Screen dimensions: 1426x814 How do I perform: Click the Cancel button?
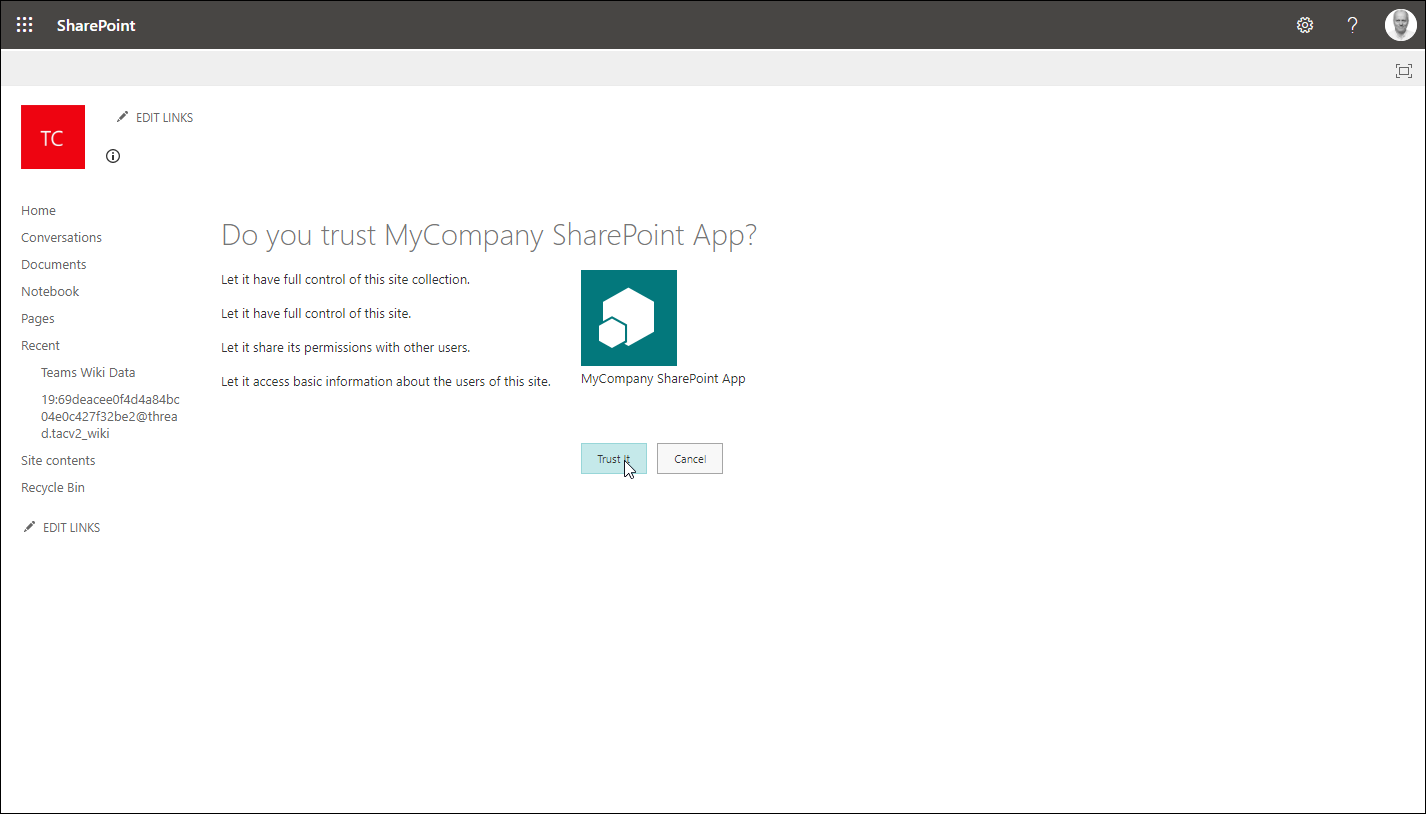[x=690, y=459]
